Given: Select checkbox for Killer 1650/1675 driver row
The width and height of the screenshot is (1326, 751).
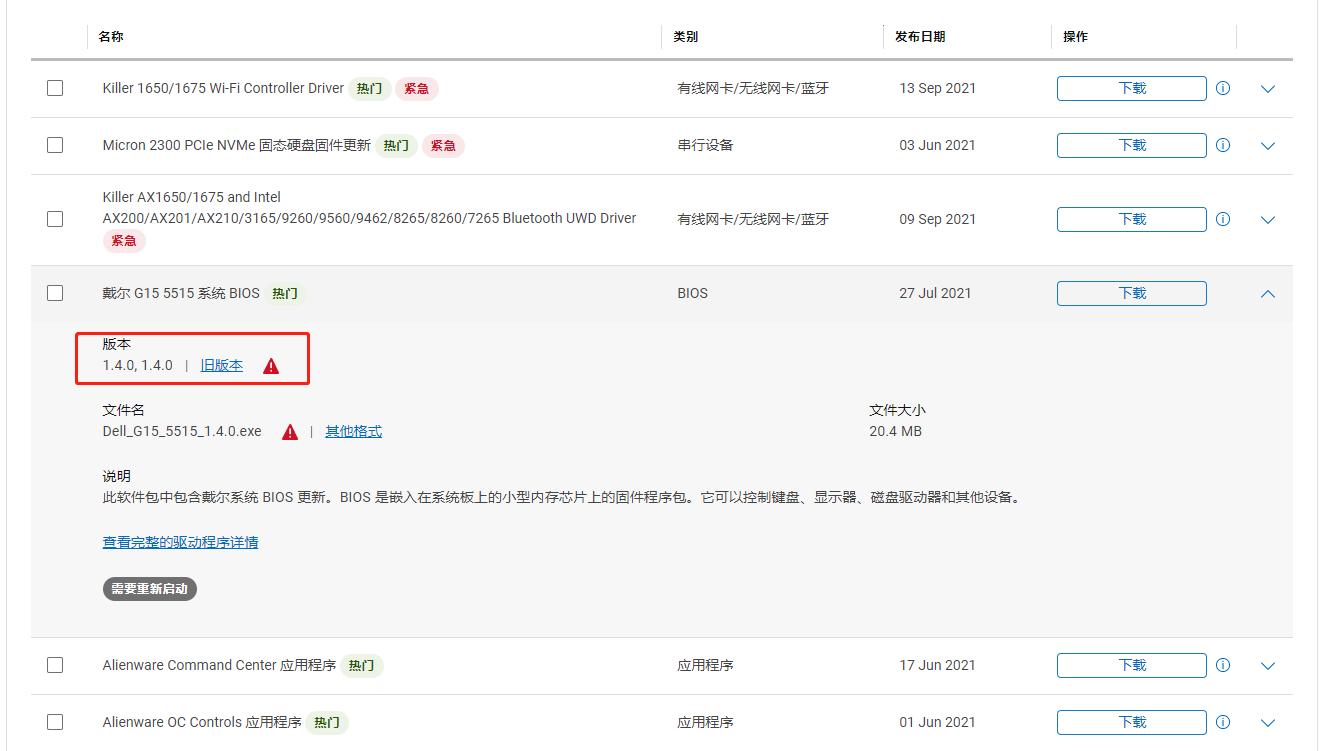Looking at the screenshot, I should point(55,88).
